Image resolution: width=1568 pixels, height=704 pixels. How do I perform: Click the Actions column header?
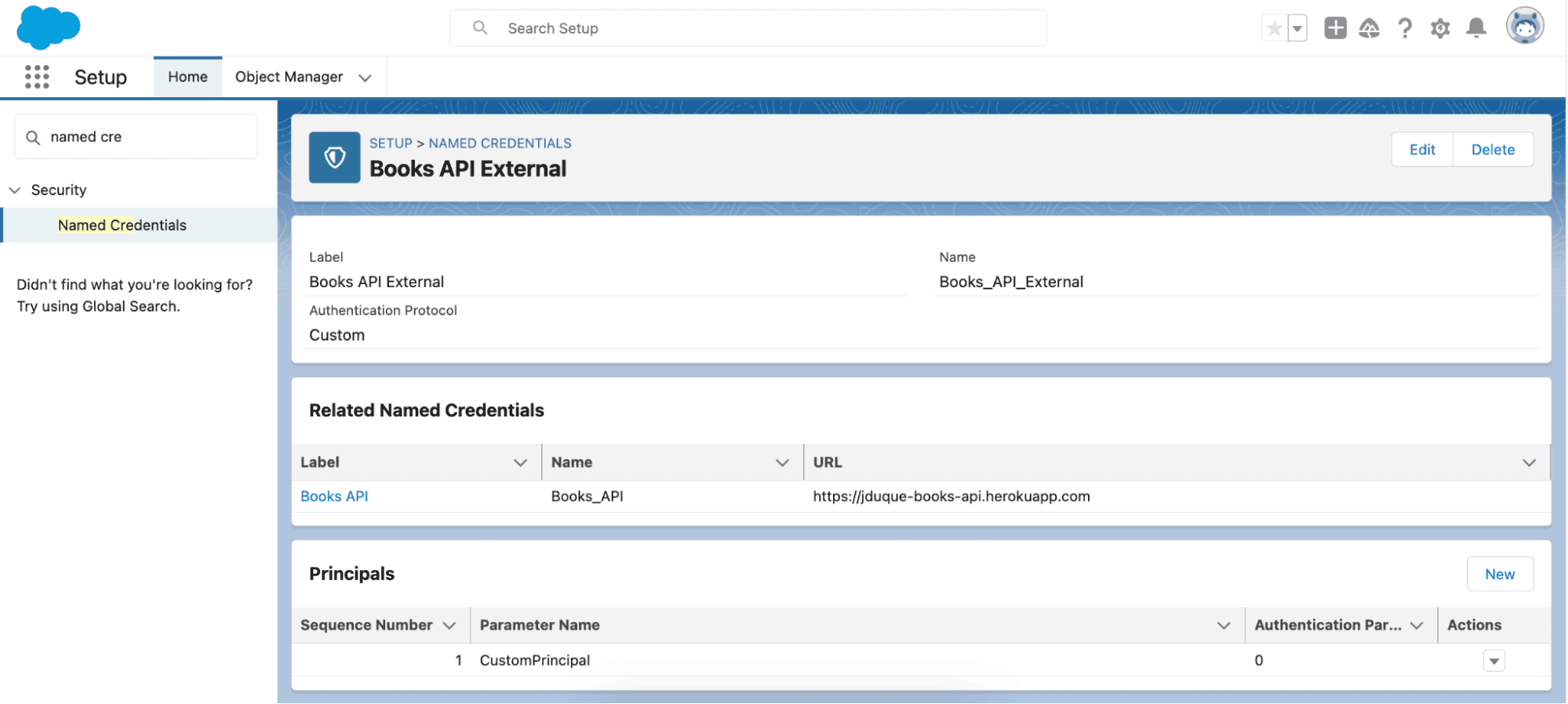(1474, 626)
